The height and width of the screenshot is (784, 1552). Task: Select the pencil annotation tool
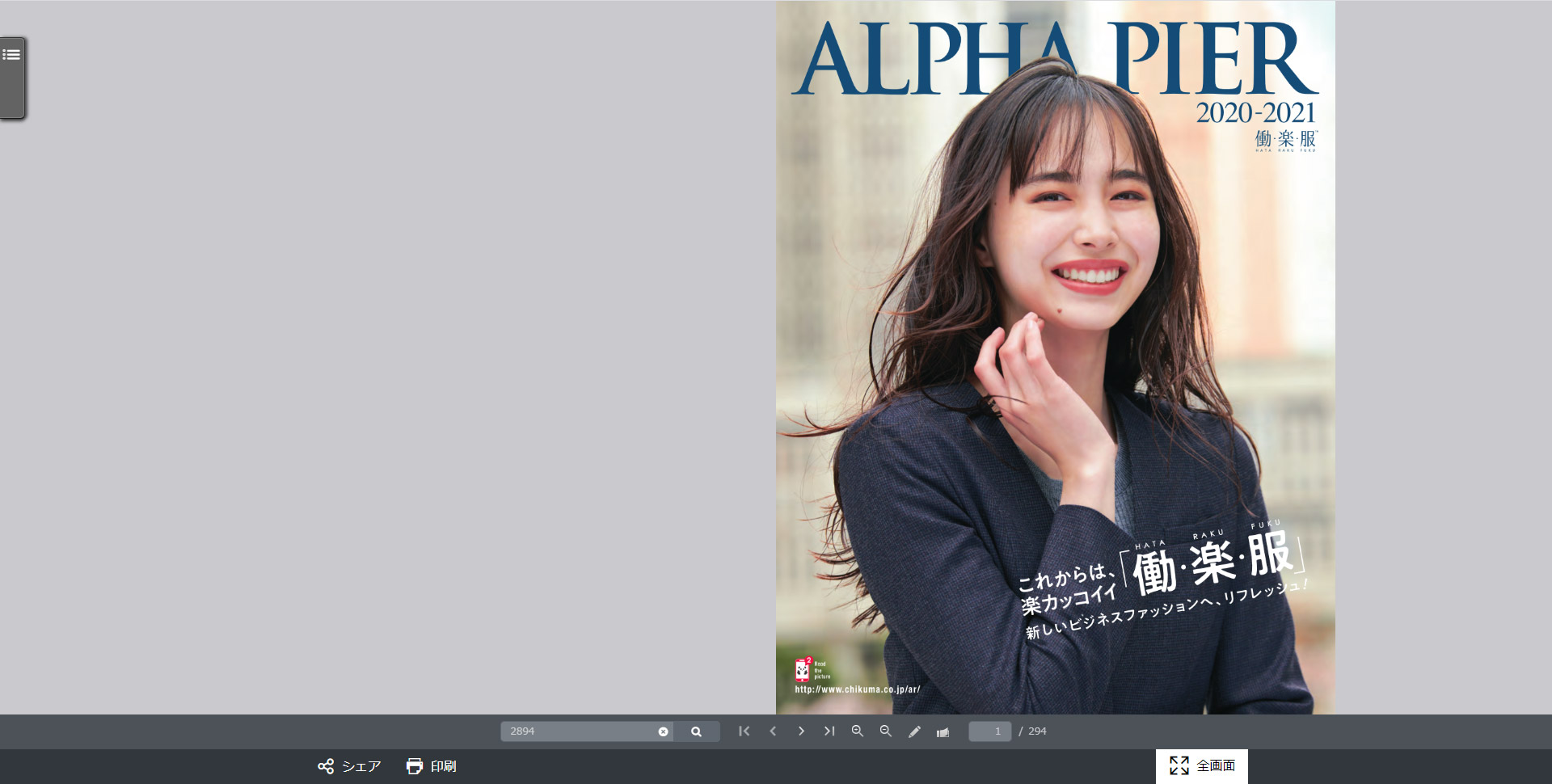pyautogui.click(x=914, y=731)
